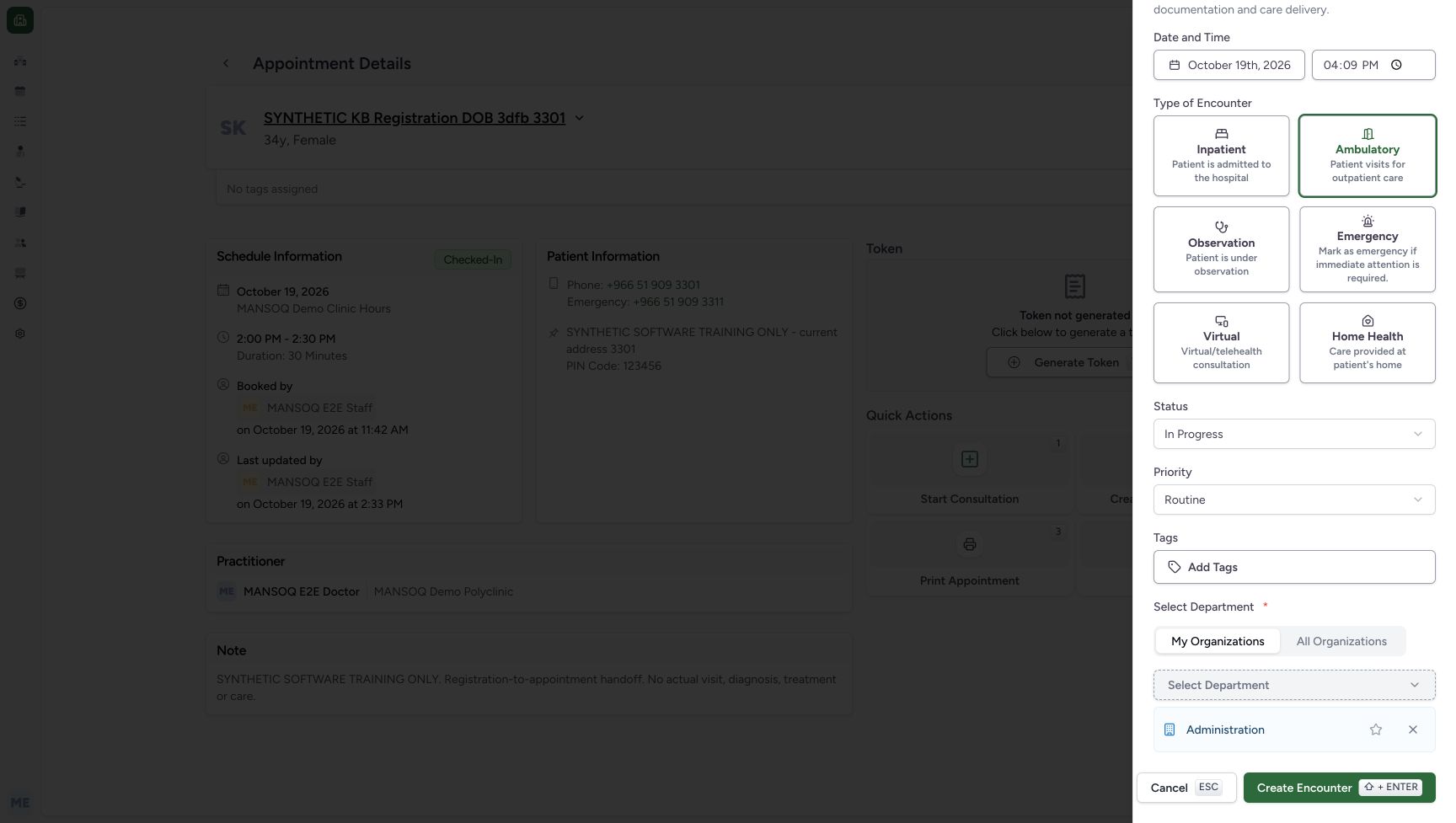The height and width of the screenshot is (823, 1456).
Task: Click the calendar icon in the date field
Action: click(1175, 65)
